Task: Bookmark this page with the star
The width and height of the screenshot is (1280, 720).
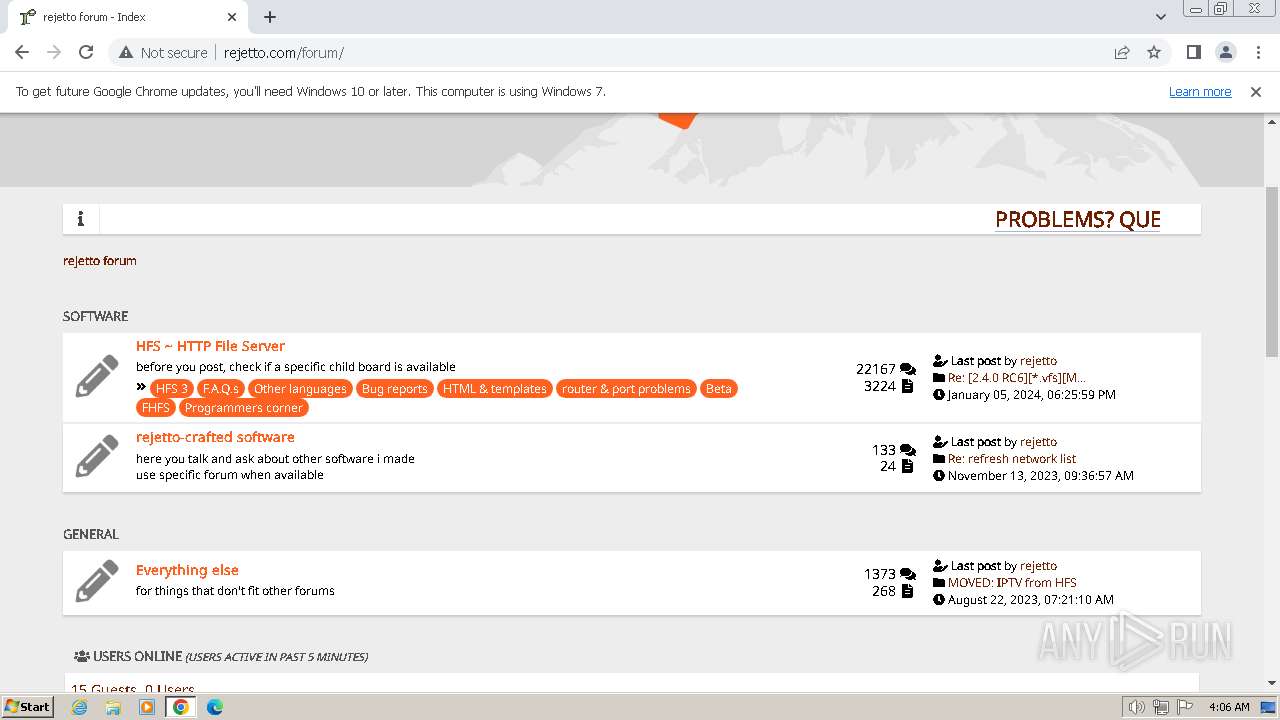Action: (x=1154, y=52)
